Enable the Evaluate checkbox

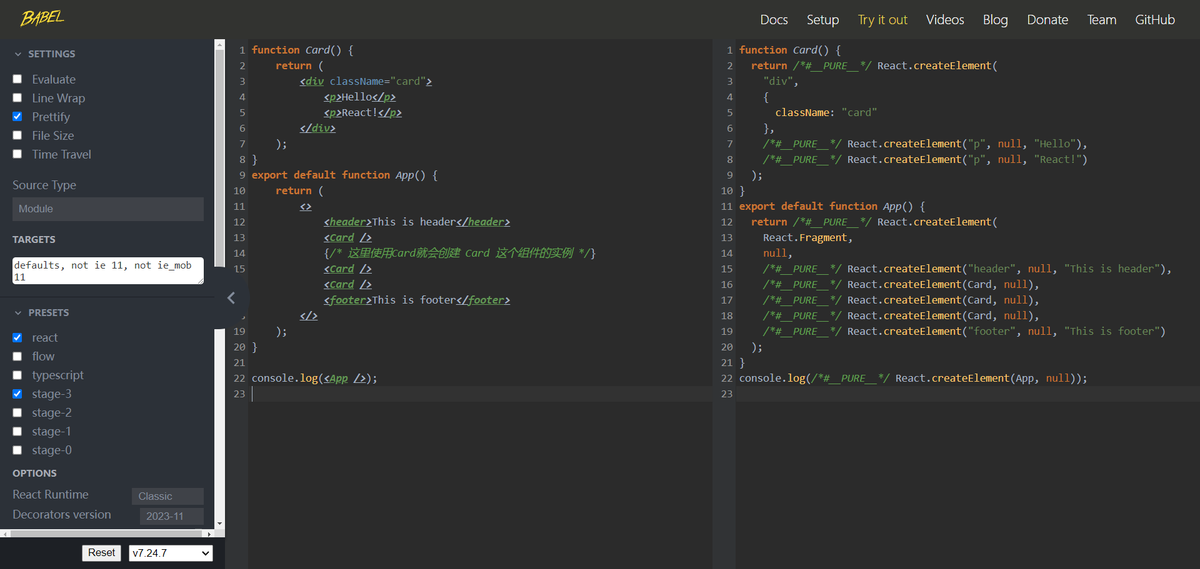point(17,79)
